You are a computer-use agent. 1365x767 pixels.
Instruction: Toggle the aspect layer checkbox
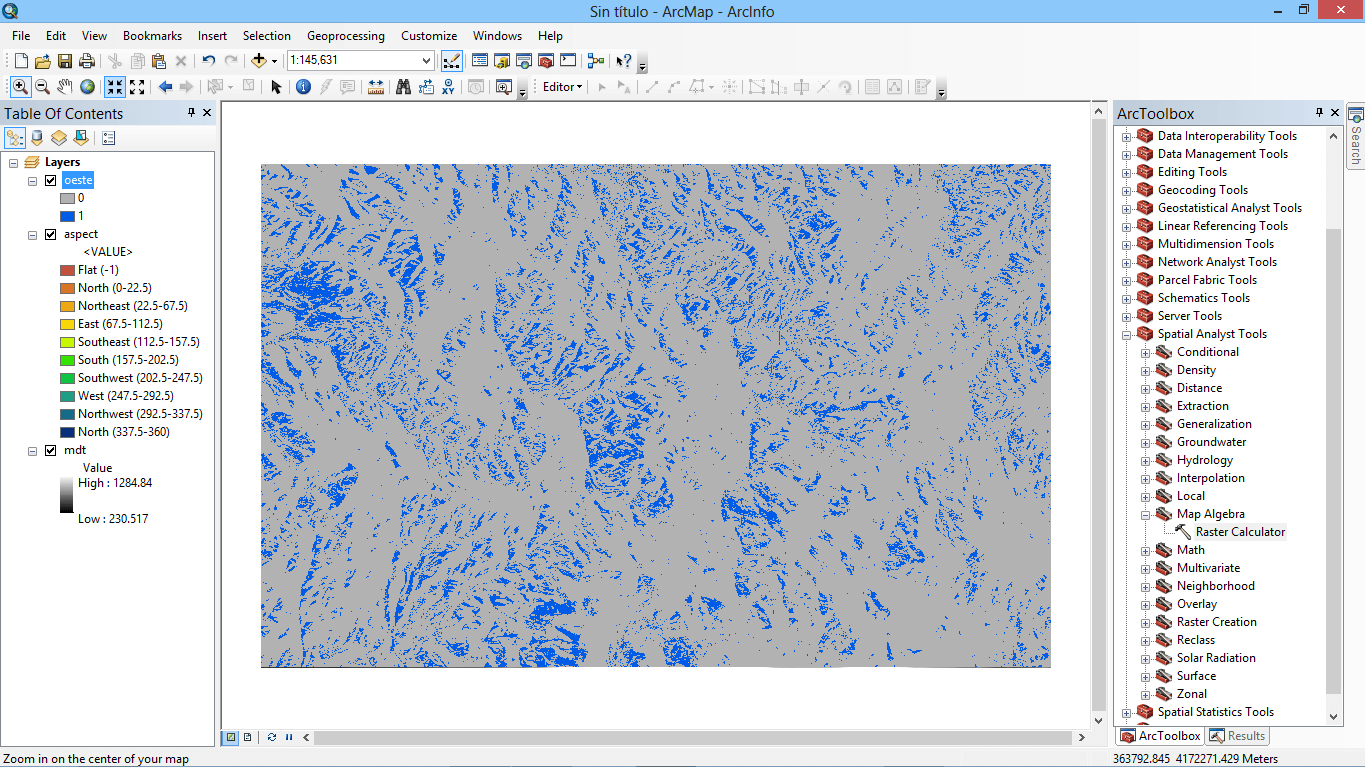51,235
